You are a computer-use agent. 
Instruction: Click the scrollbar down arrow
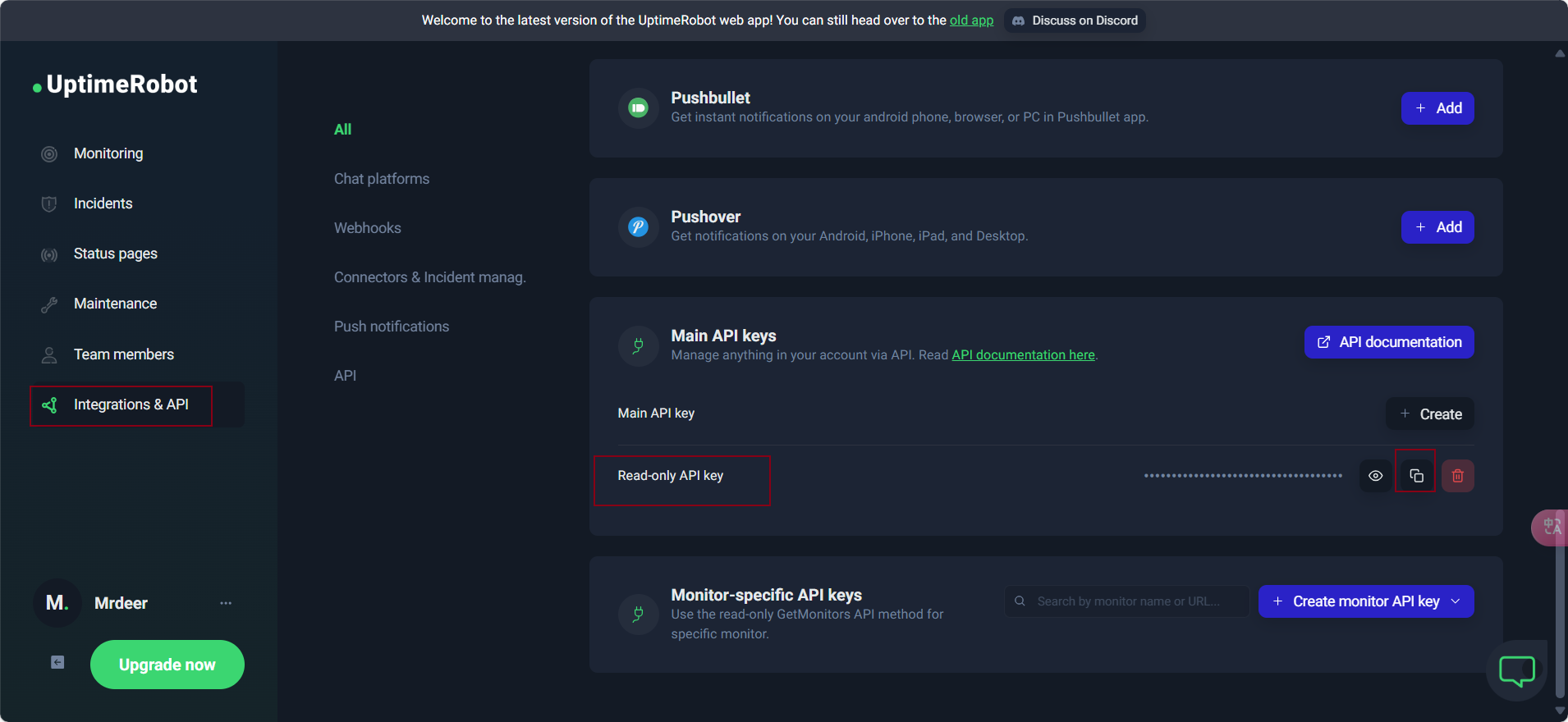pos(1560,711)
